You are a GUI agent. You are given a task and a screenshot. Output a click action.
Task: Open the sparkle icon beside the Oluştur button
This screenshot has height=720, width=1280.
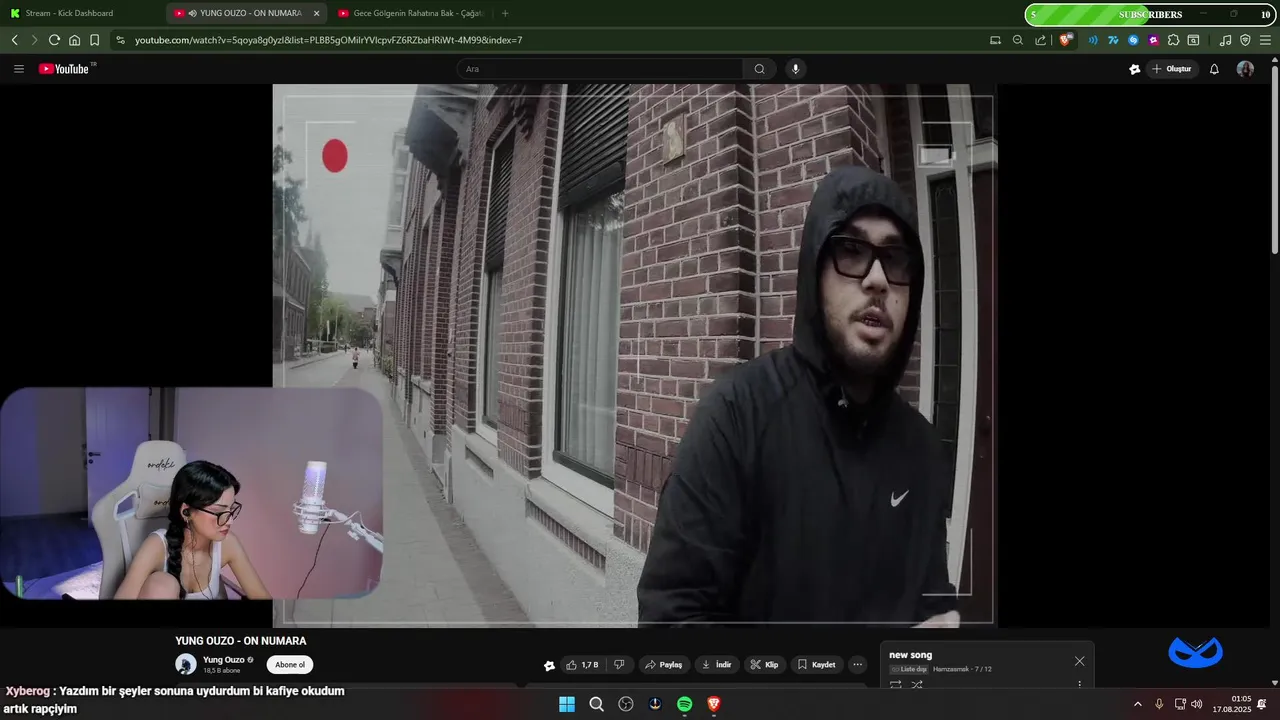(x=1134, y=69)
